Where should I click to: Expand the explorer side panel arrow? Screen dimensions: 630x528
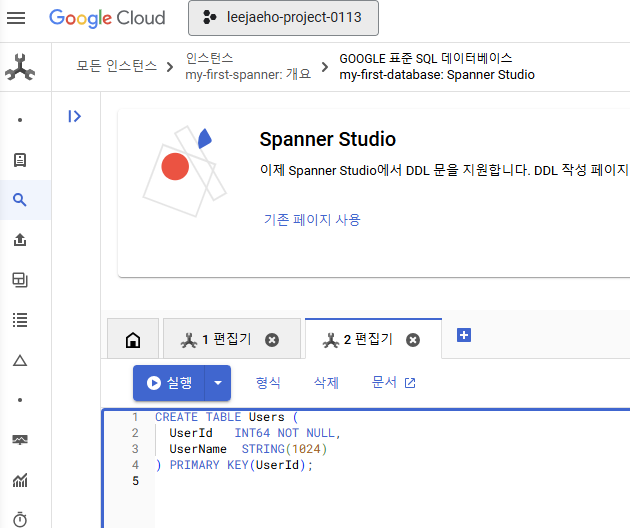pos(75,117)
